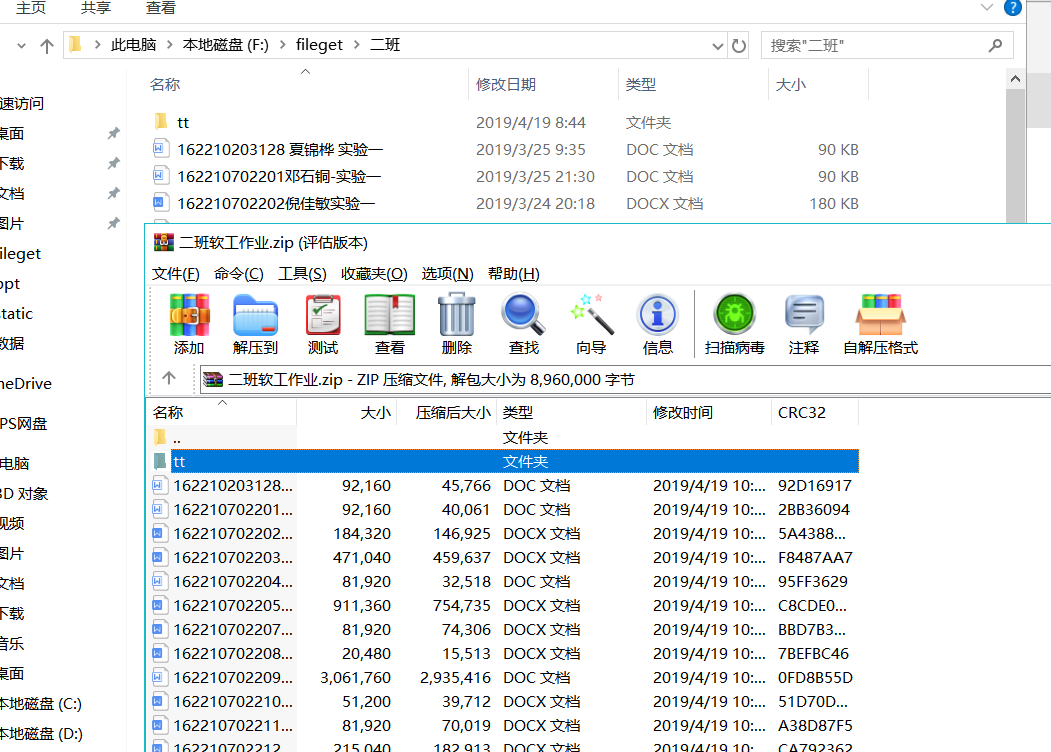Click the 测试 (Test) archive icon
1051x752 pixels.
point(322,322)
